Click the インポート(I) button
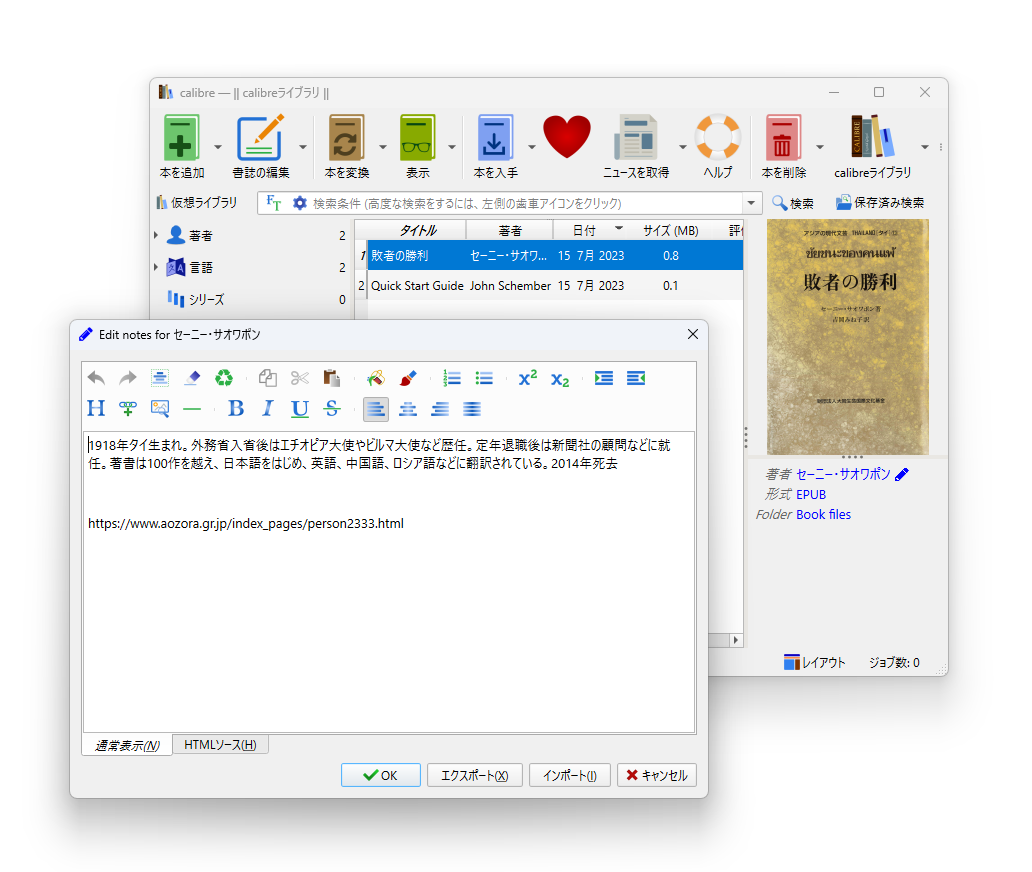The height and width of the screenshot is (872, 1032). (570, 775)
